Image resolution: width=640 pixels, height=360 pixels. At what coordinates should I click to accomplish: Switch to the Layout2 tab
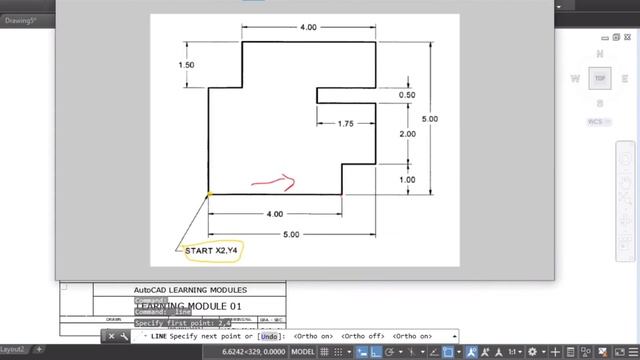point(12,349)
